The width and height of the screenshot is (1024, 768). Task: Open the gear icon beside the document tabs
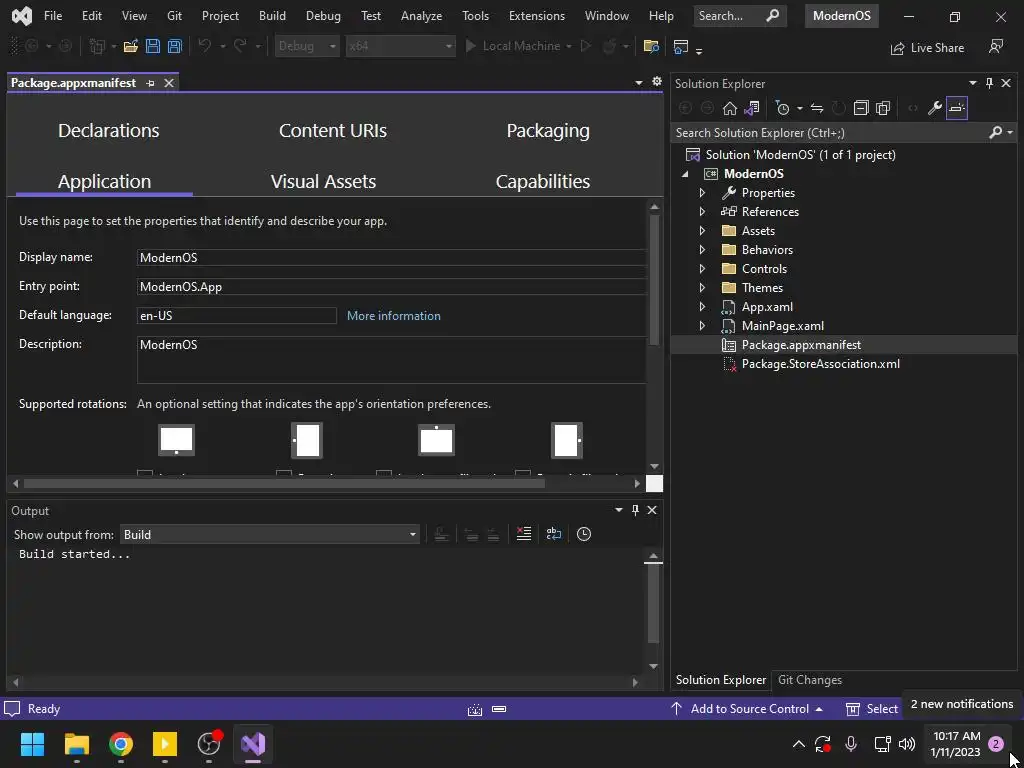657,82
